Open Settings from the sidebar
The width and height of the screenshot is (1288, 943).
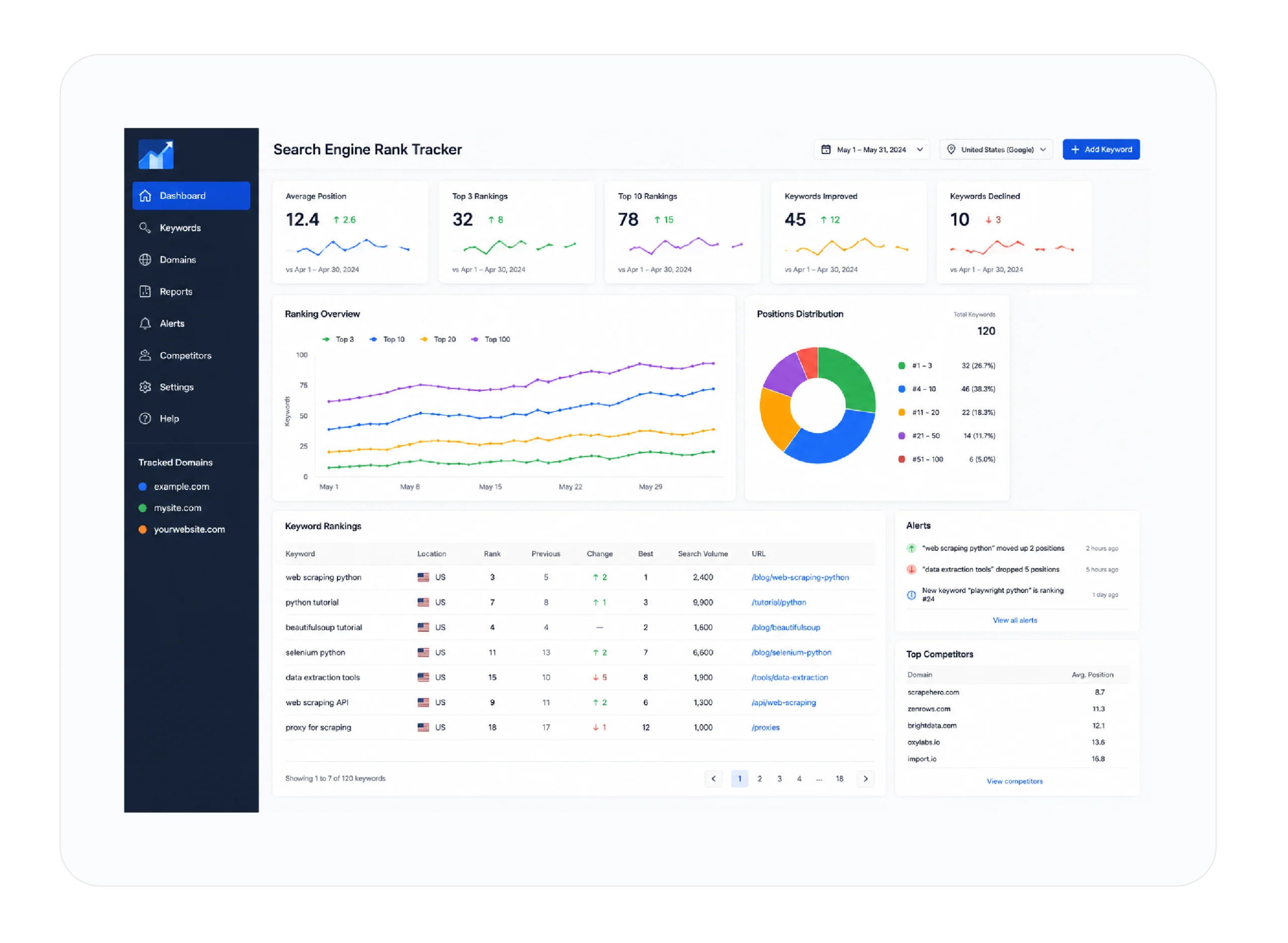191,387
